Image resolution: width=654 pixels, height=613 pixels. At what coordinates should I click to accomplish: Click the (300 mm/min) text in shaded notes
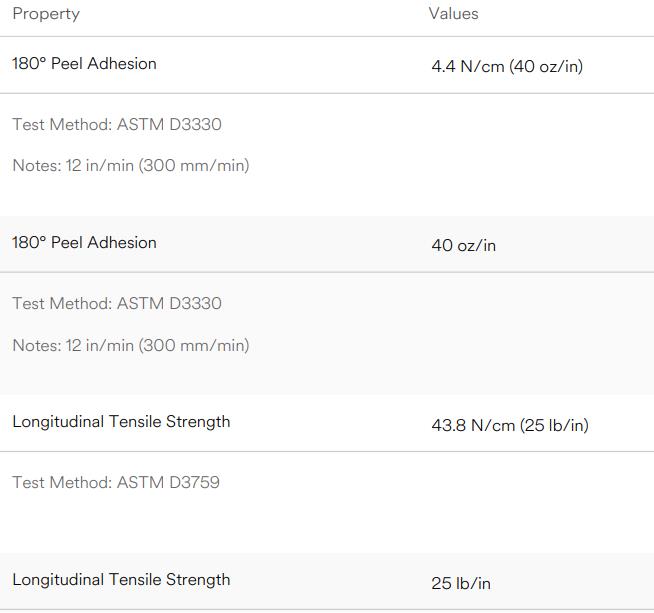coord(194,345)
